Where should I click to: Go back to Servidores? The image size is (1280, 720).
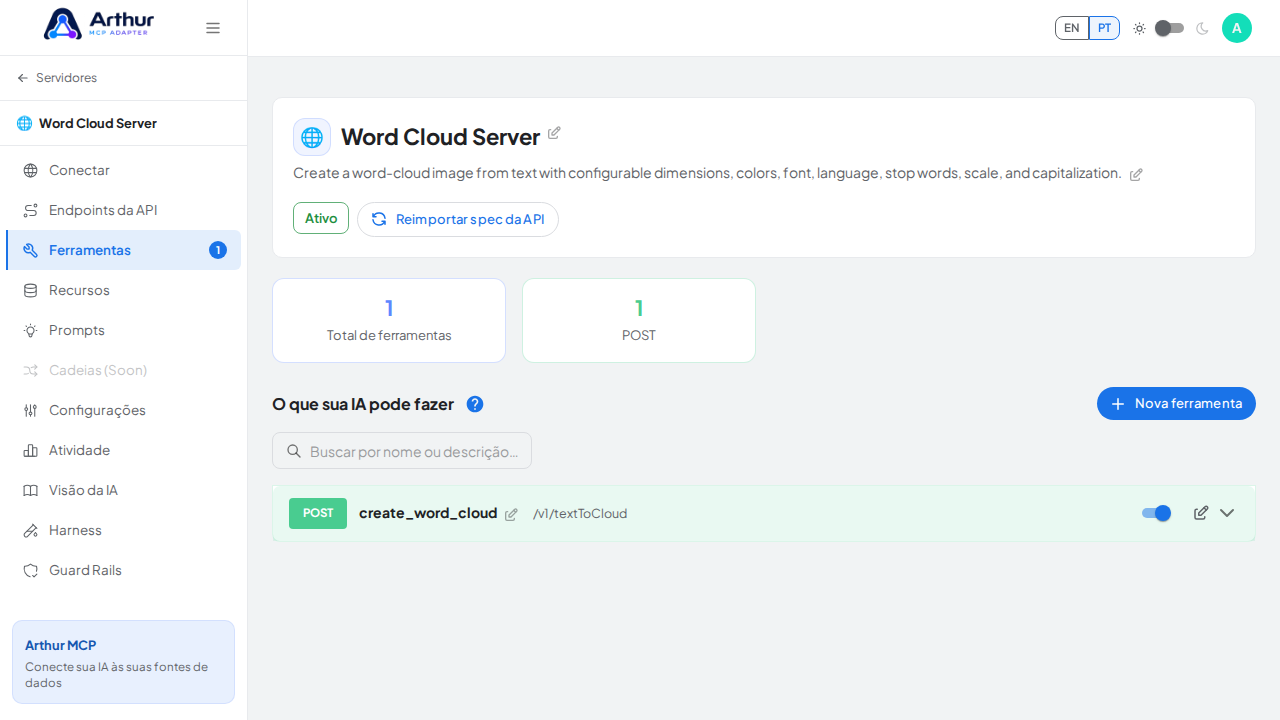point(57,78)
